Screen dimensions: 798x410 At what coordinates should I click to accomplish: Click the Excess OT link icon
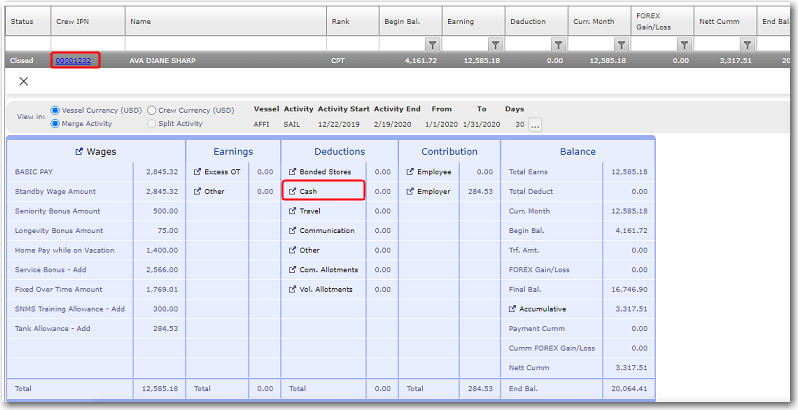(198, 172)
